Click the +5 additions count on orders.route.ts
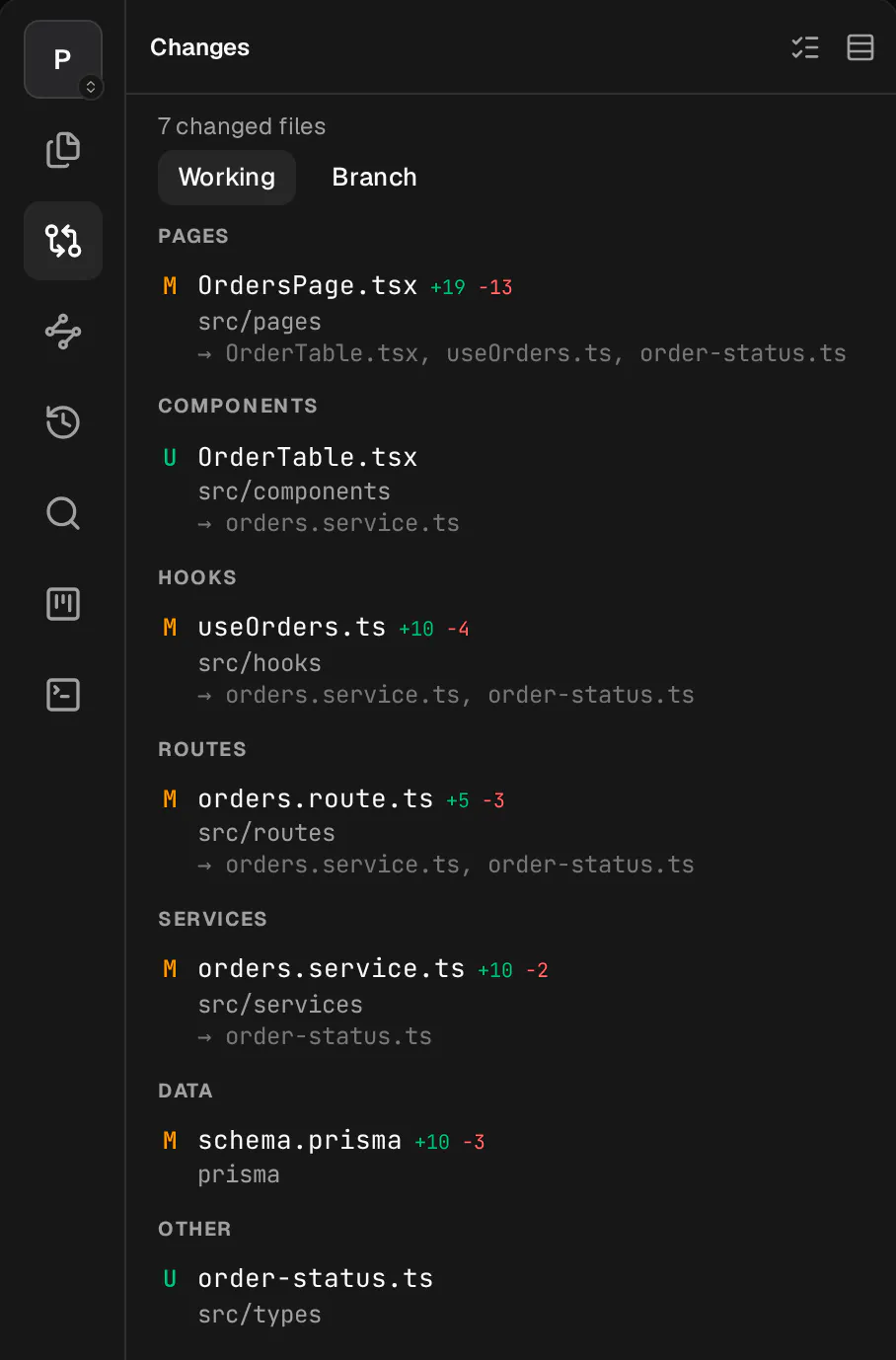 (x=458, y=800)
